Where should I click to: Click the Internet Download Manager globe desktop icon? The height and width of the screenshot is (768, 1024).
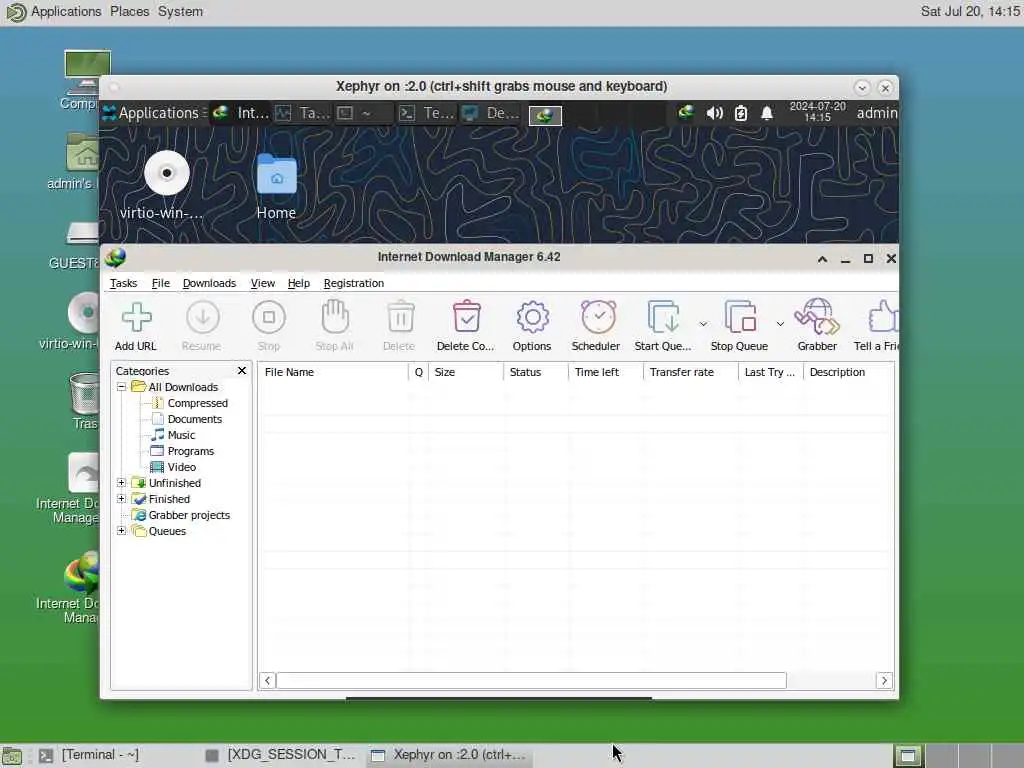click(x=82, y=573)
